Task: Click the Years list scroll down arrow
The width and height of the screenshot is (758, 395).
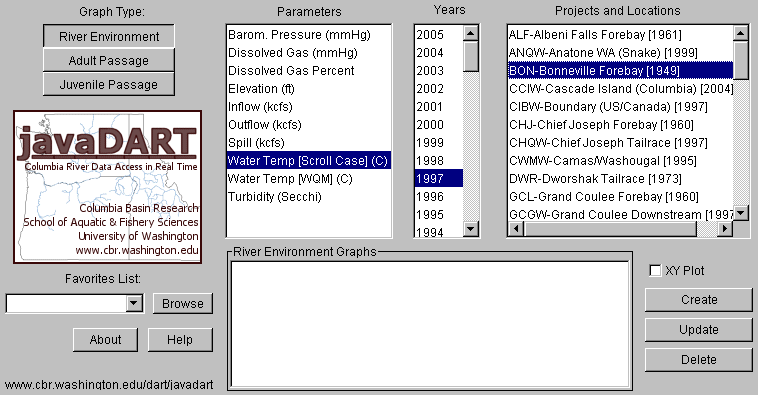Action: point(470,228)
